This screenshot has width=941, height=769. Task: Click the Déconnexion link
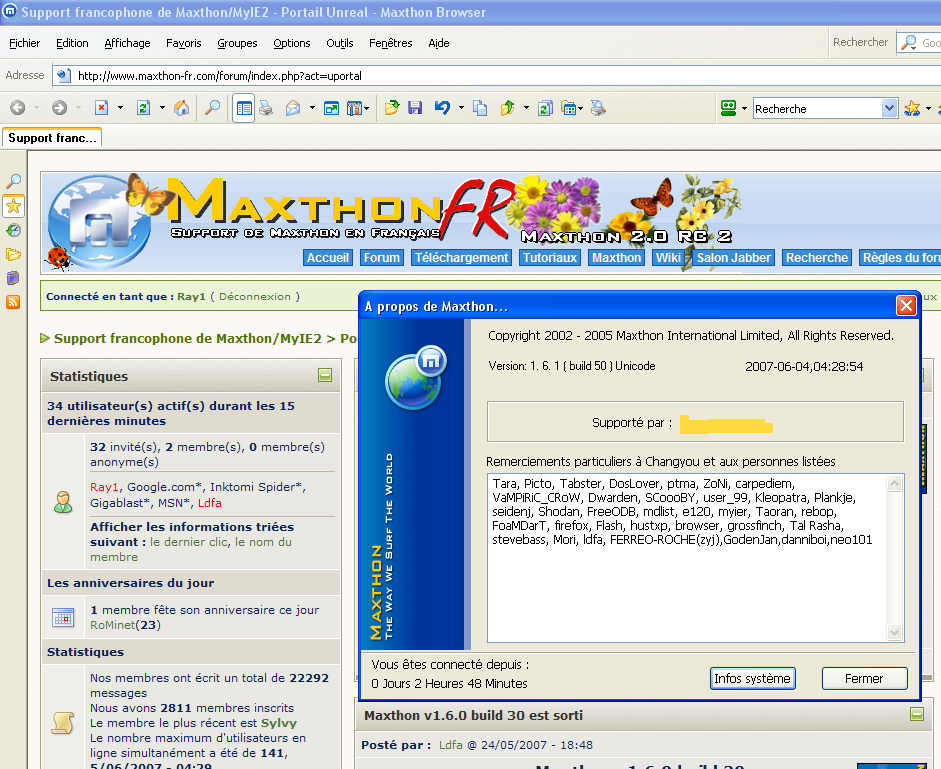(254, 297)
